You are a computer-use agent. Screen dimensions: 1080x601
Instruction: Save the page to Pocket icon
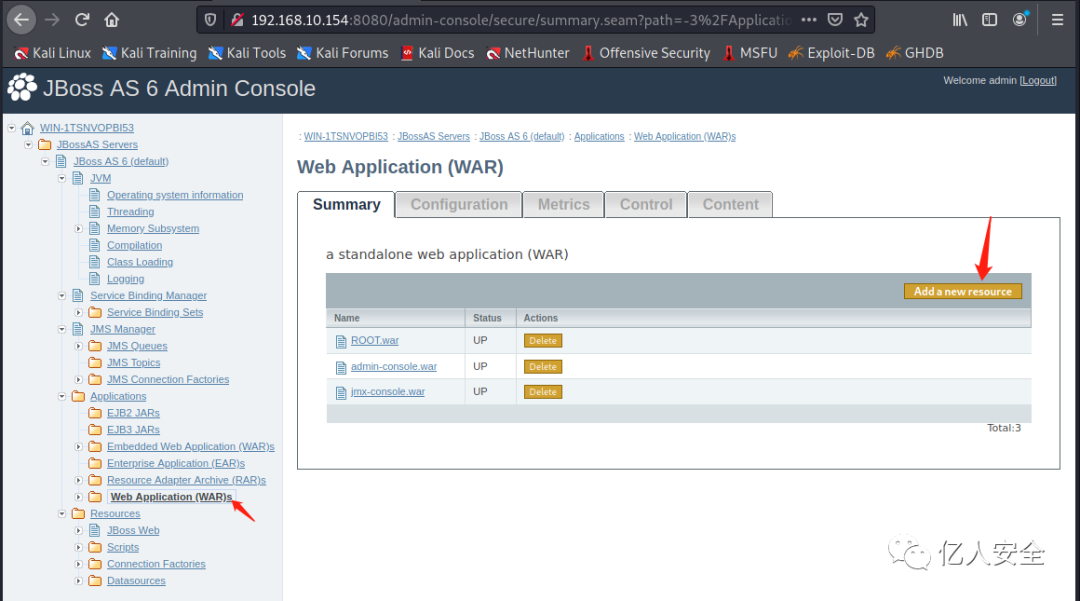[x=835, y=20]
